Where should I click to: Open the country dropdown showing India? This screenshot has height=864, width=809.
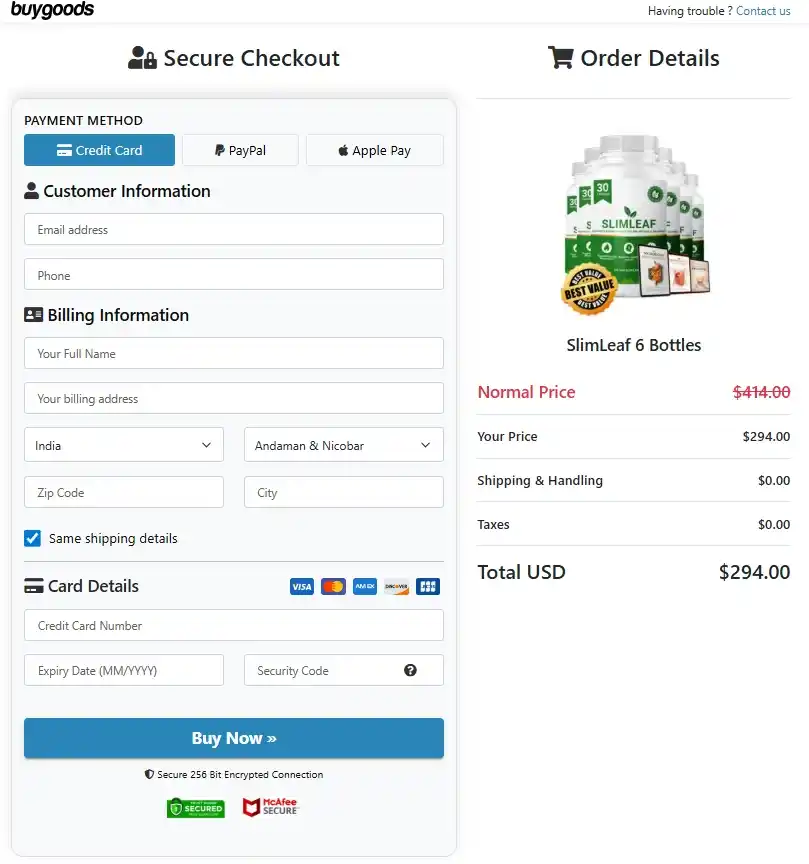click(x=123, y=444)
